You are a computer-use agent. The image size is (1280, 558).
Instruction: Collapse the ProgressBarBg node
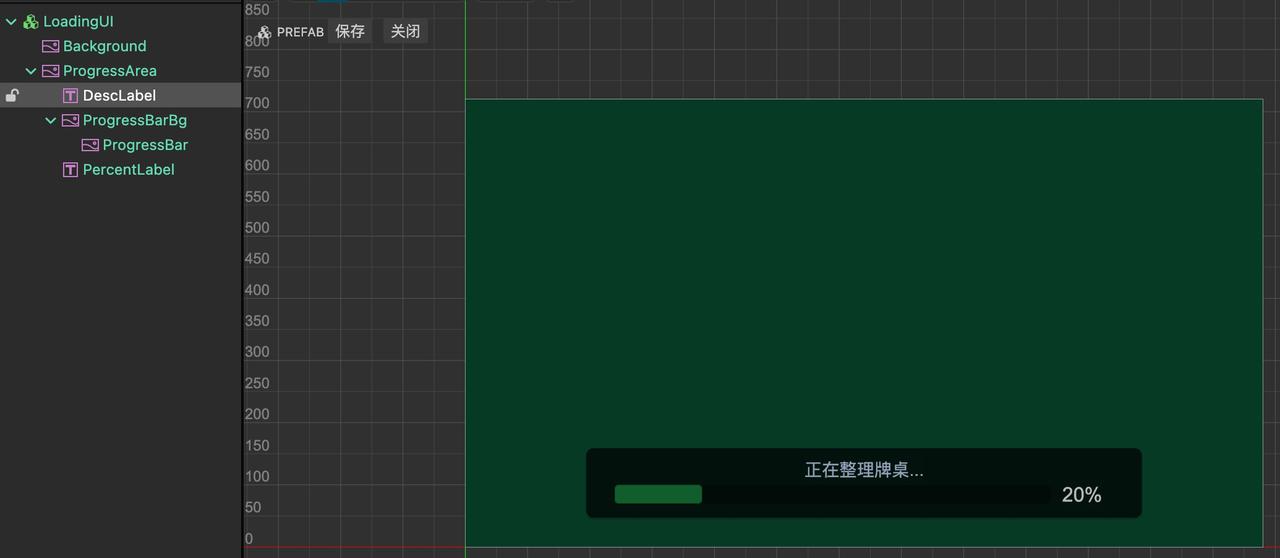51,120
